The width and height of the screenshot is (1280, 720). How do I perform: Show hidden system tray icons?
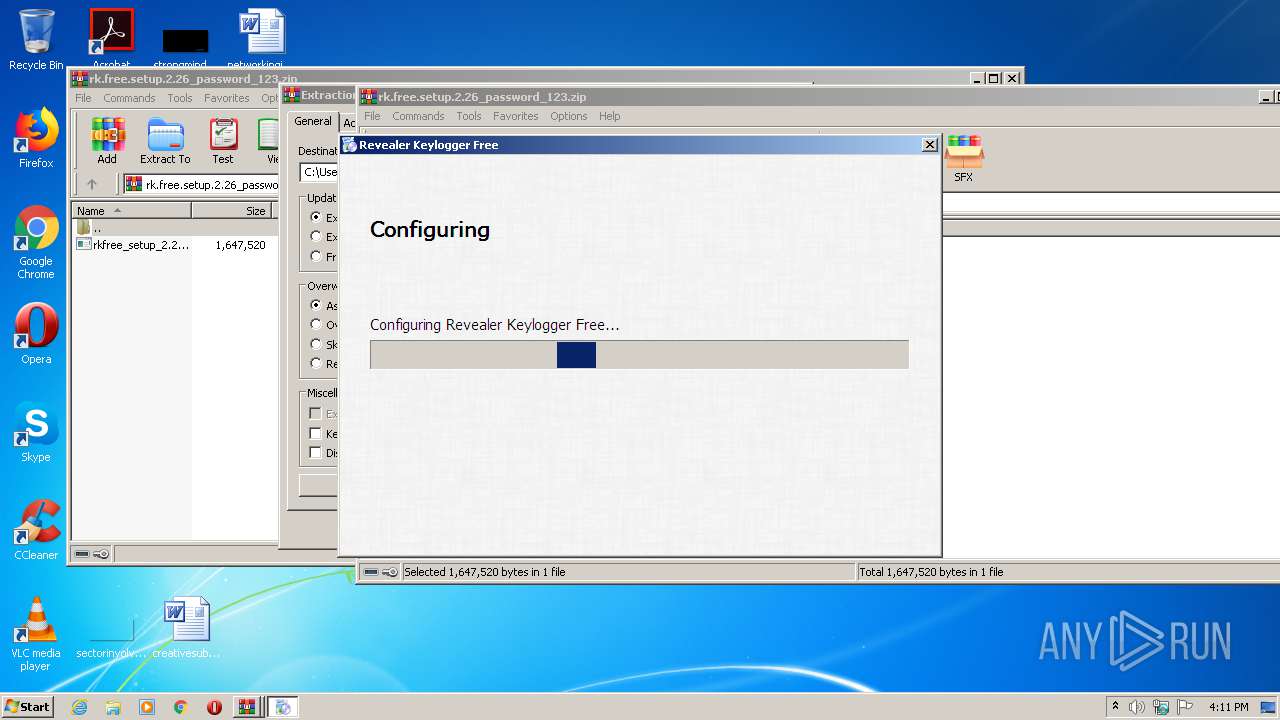click(x=1115, y=707)
